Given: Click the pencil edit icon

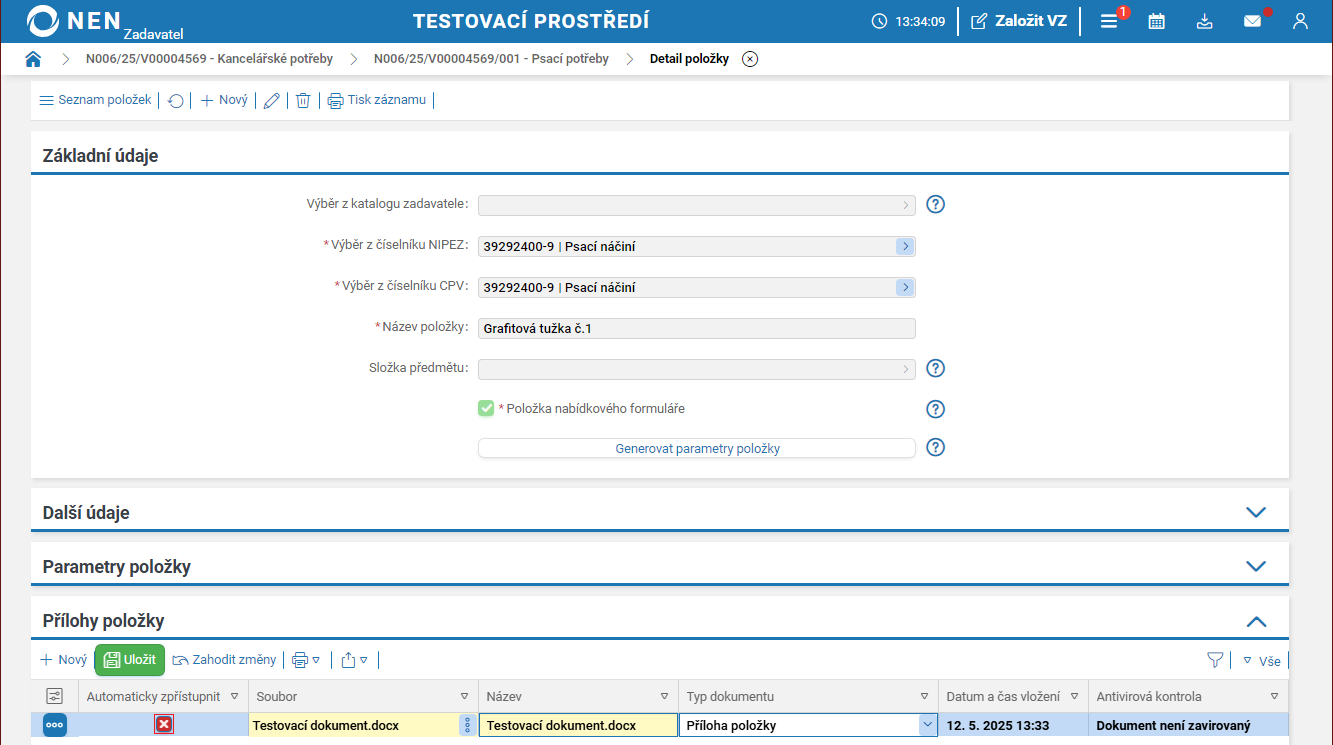Looking at the screenshot, I should [271, 101].
